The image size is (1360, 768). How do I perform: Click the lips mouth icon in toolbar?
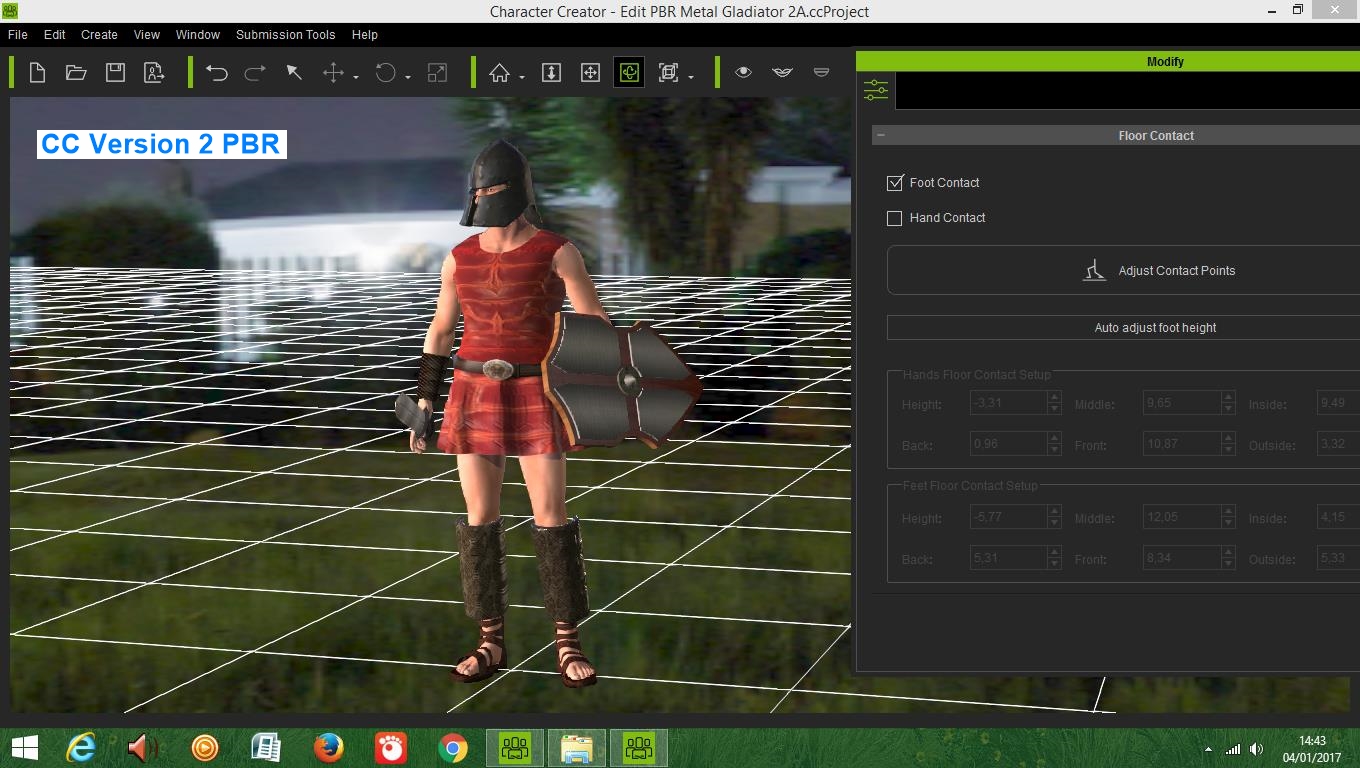[782, 73]
